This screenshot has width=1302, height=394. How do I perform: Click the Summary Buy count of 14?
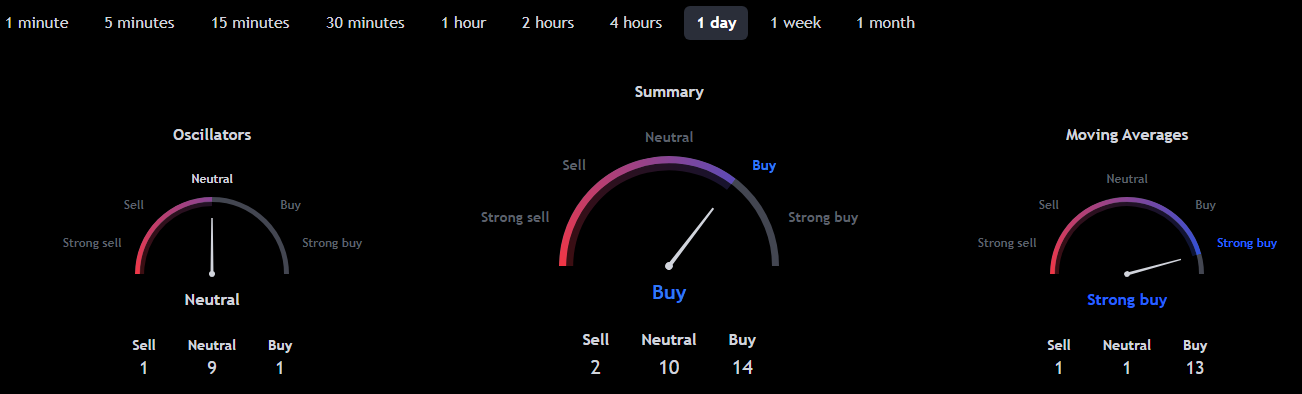[742, 367]
